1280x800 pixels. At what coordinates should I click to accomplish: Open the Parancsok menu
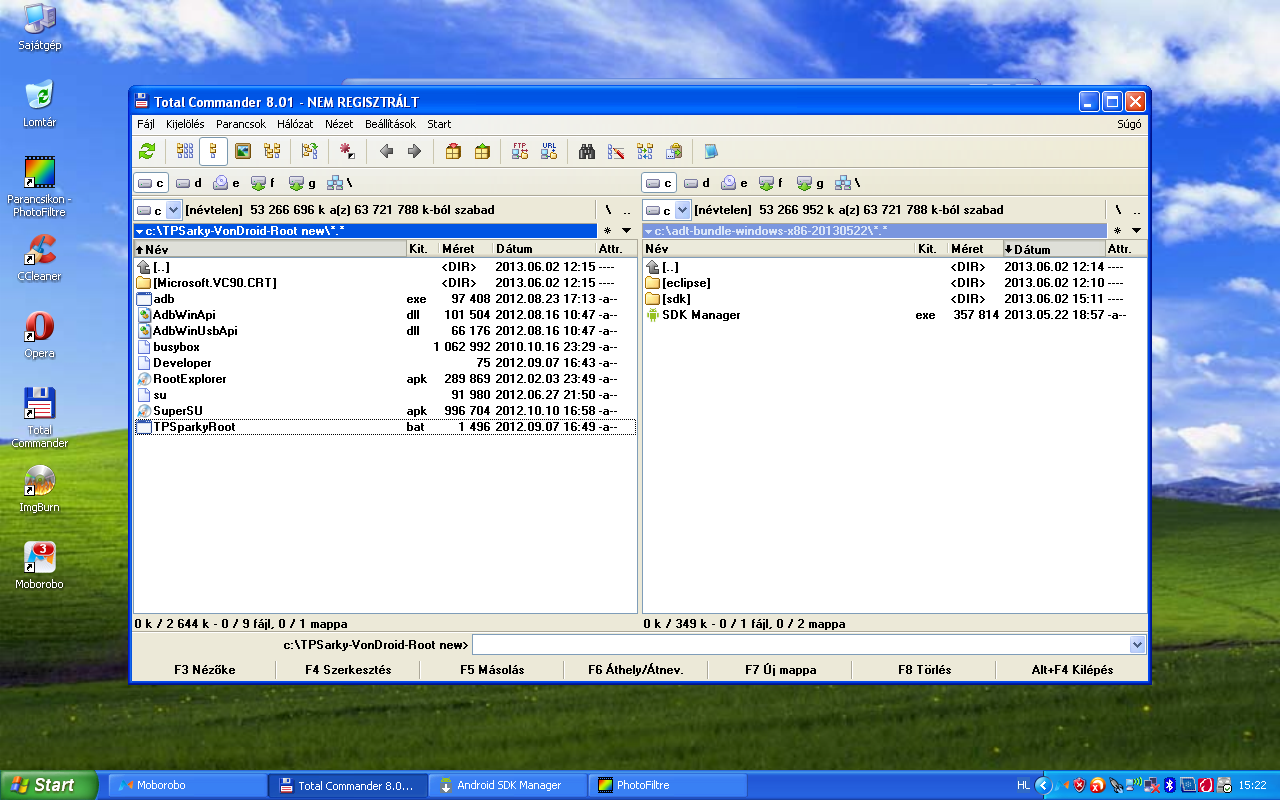coord(241,124)
